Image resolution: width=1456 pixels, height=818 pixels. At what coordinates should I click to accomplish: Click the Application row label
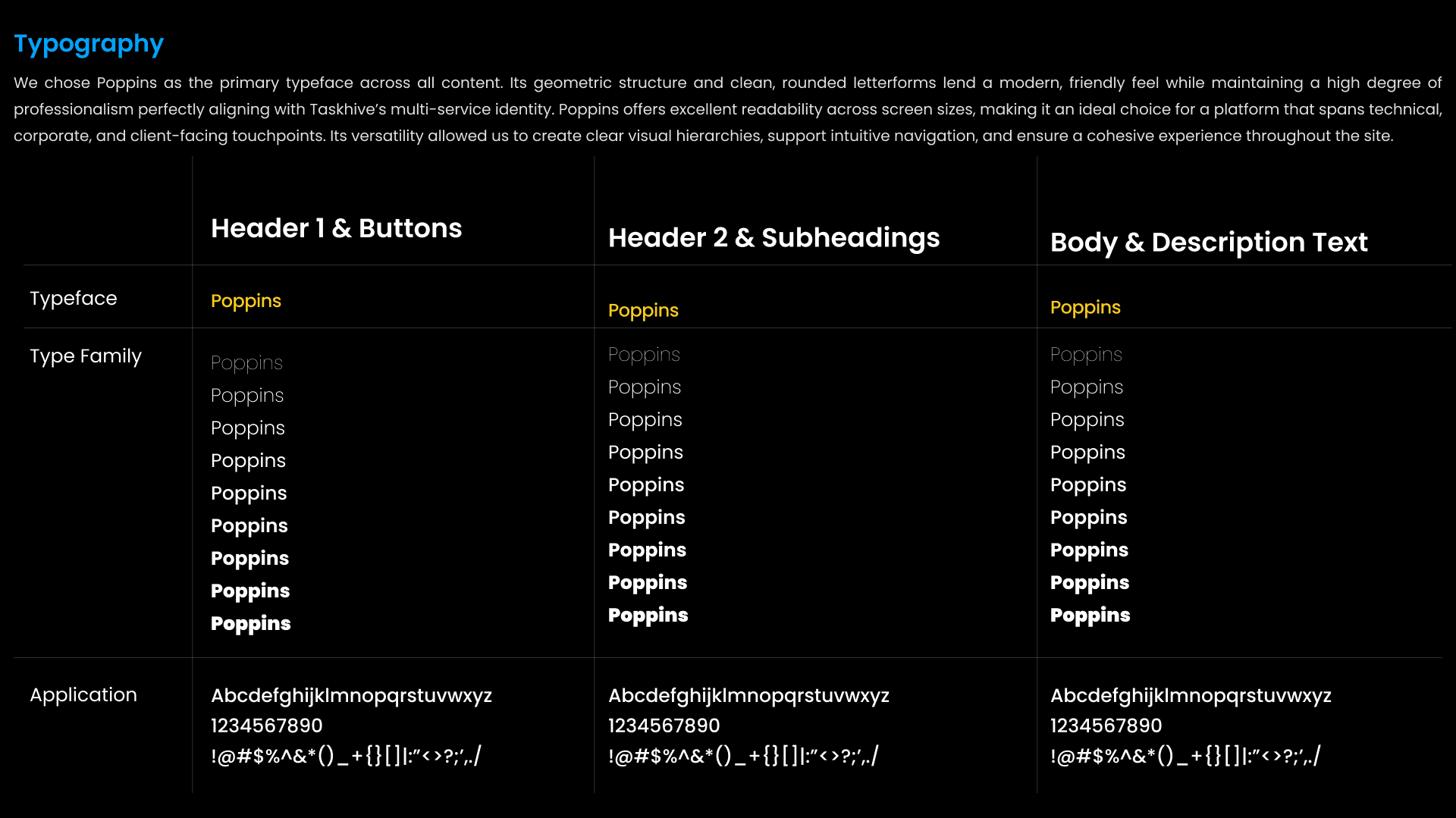pyautogui.click(x=83, y=695)
